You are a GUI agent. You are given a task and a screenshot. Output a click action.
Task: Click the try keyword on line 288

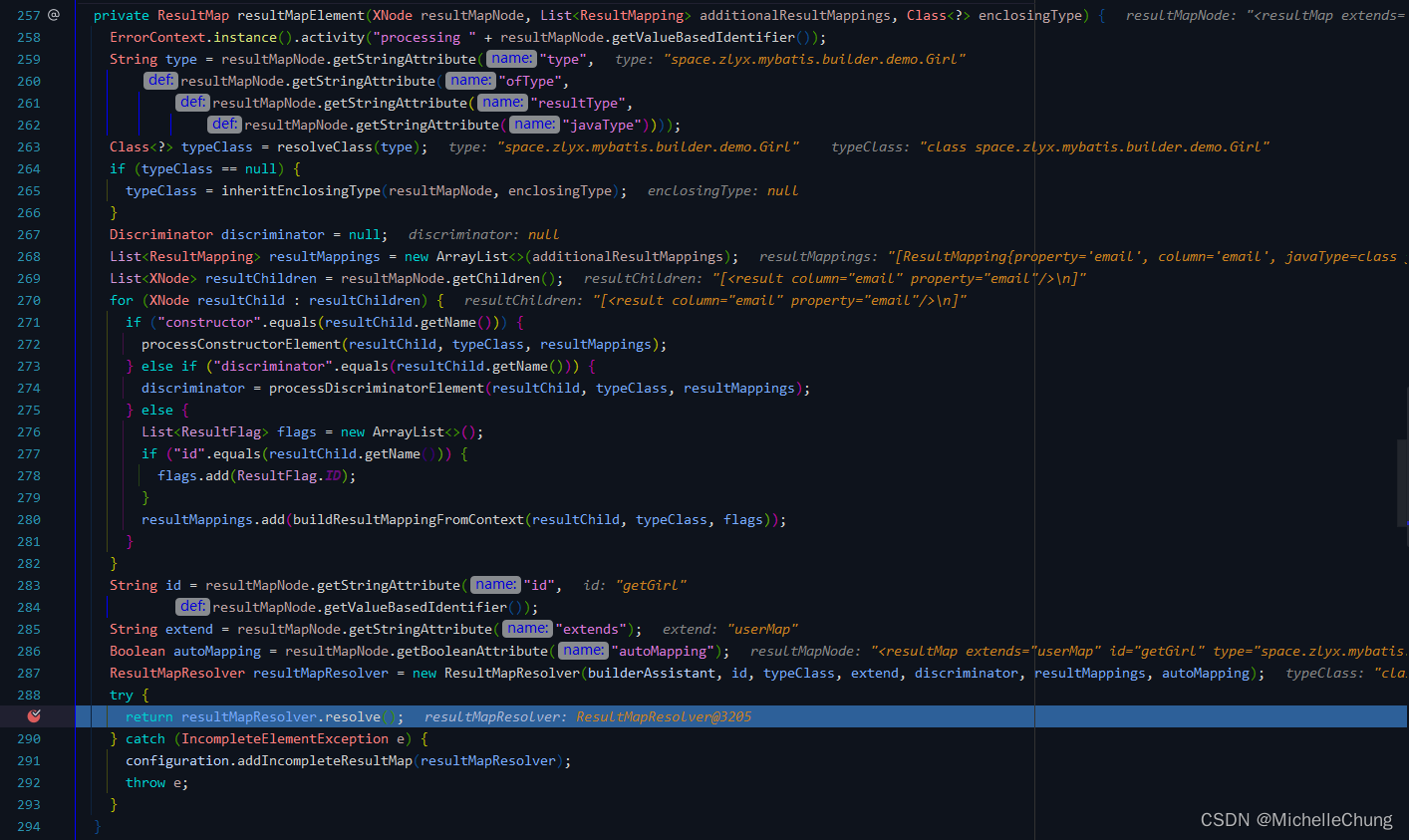pyautogui.click(x=122, y=695)
